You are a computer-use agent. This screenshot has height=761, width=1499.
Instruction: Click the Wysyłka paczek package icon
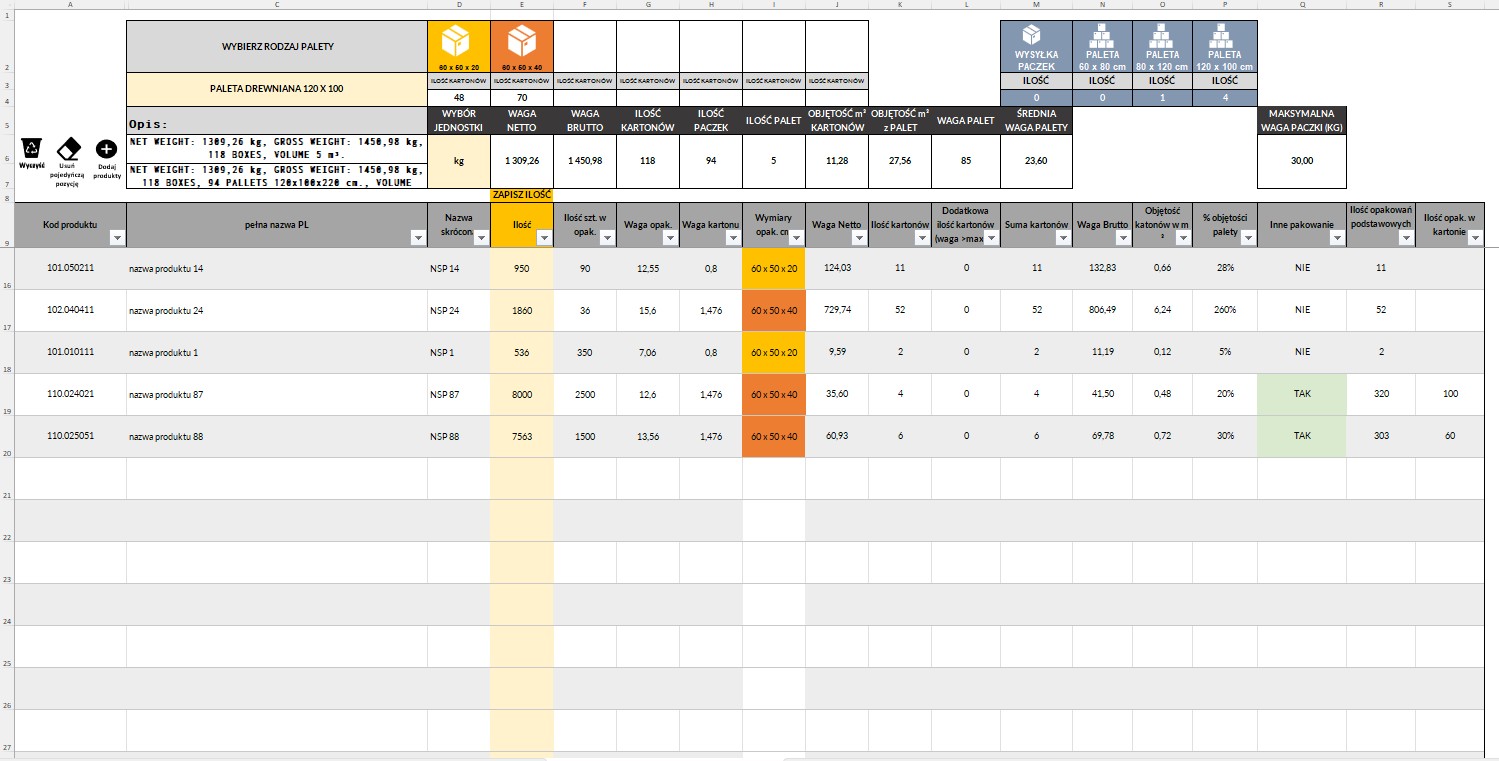click(x=1036, y=36)
